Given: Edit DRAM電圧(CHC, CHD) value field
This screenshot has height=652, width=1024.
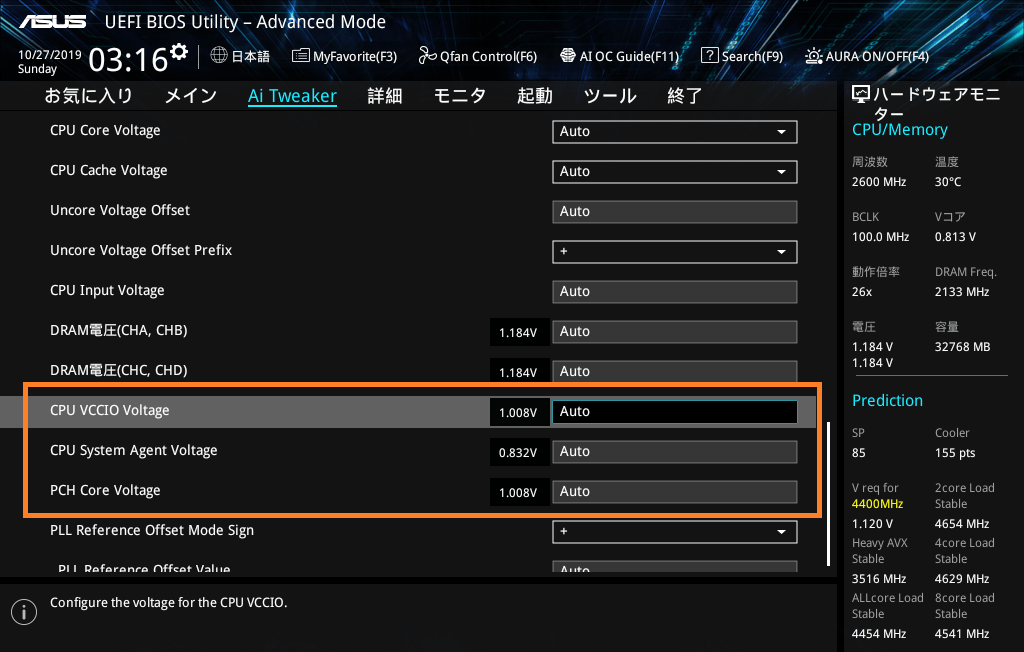Looking at the screenshot, I should click(x=675, y=371).
